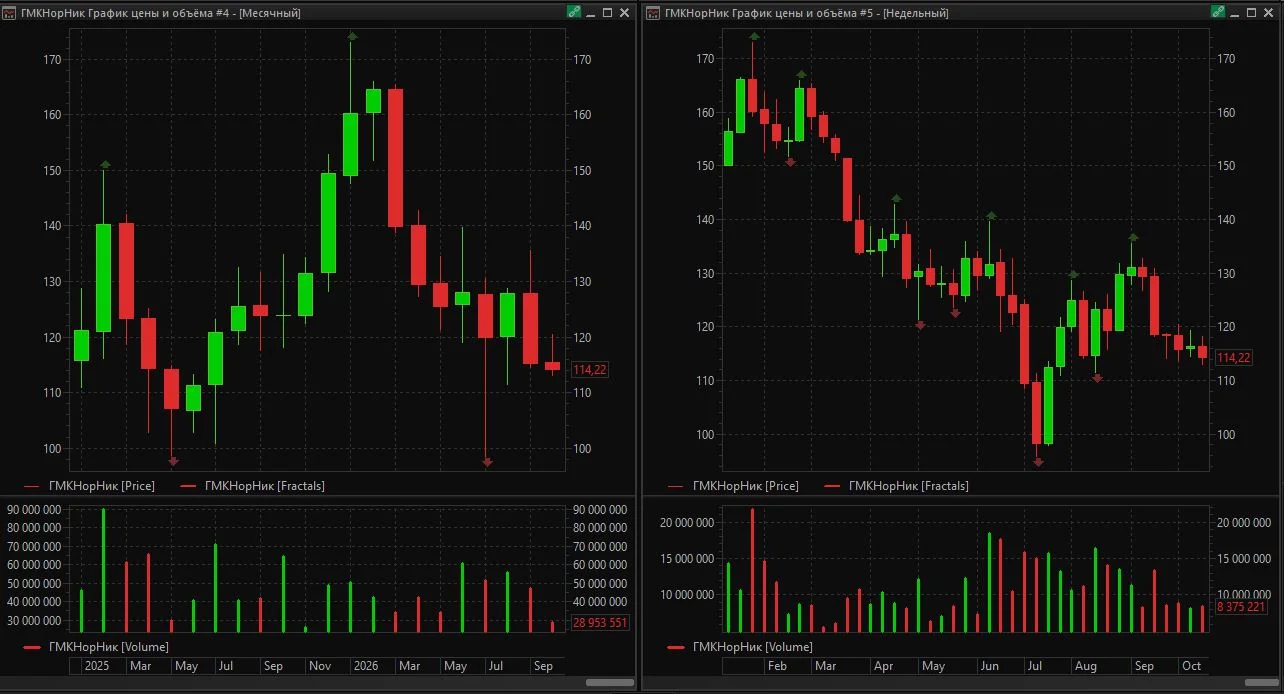Viewport: 1284px width, 694px height.
Task: Click the chart icon in the Недельный window title bar
Action: pos(654,13)
